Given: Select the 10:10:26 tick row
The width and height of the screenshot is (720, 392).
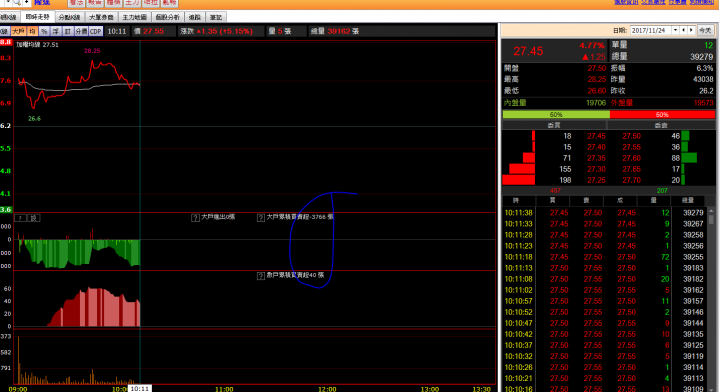Looking at the screenshot, I should pos(603,367).
